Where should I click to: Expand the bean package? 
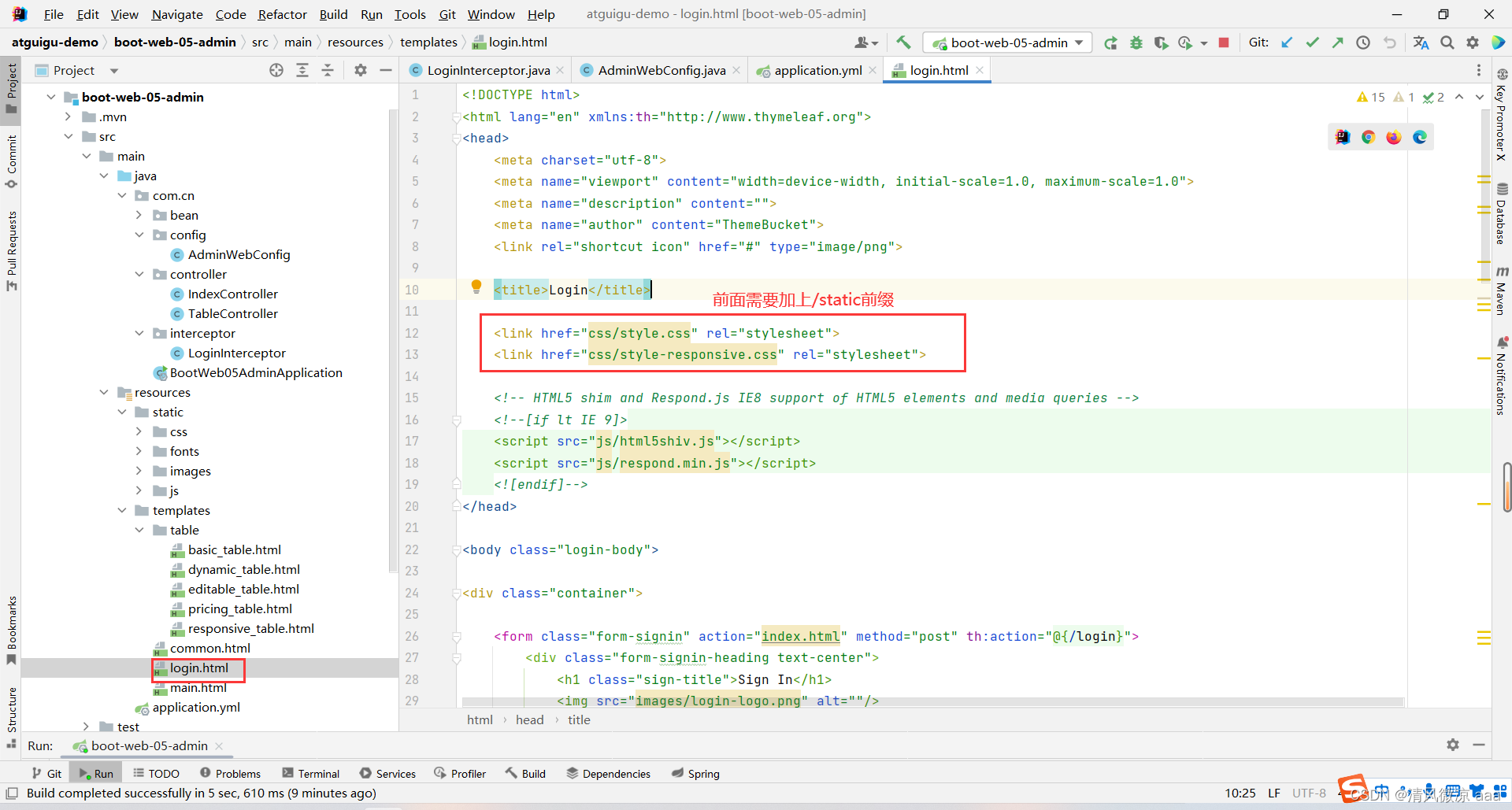pos(139,215)
